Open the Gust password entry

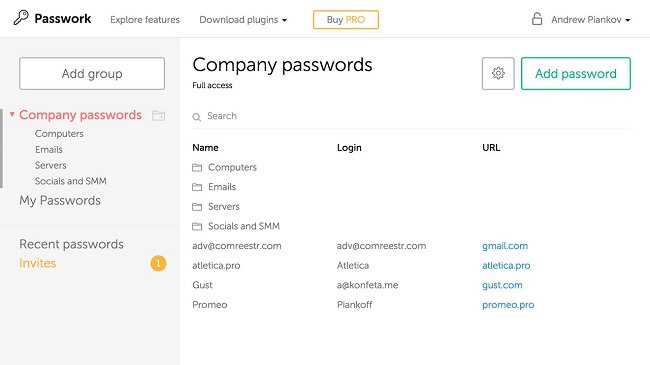point(202,285)
